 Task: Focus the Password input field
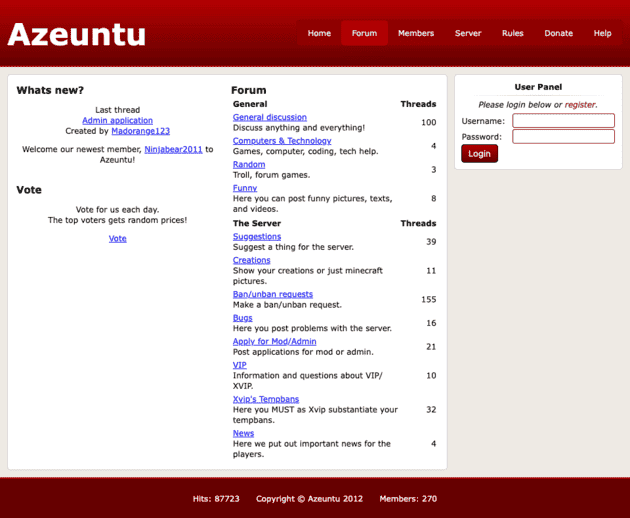tap(563, 137)
